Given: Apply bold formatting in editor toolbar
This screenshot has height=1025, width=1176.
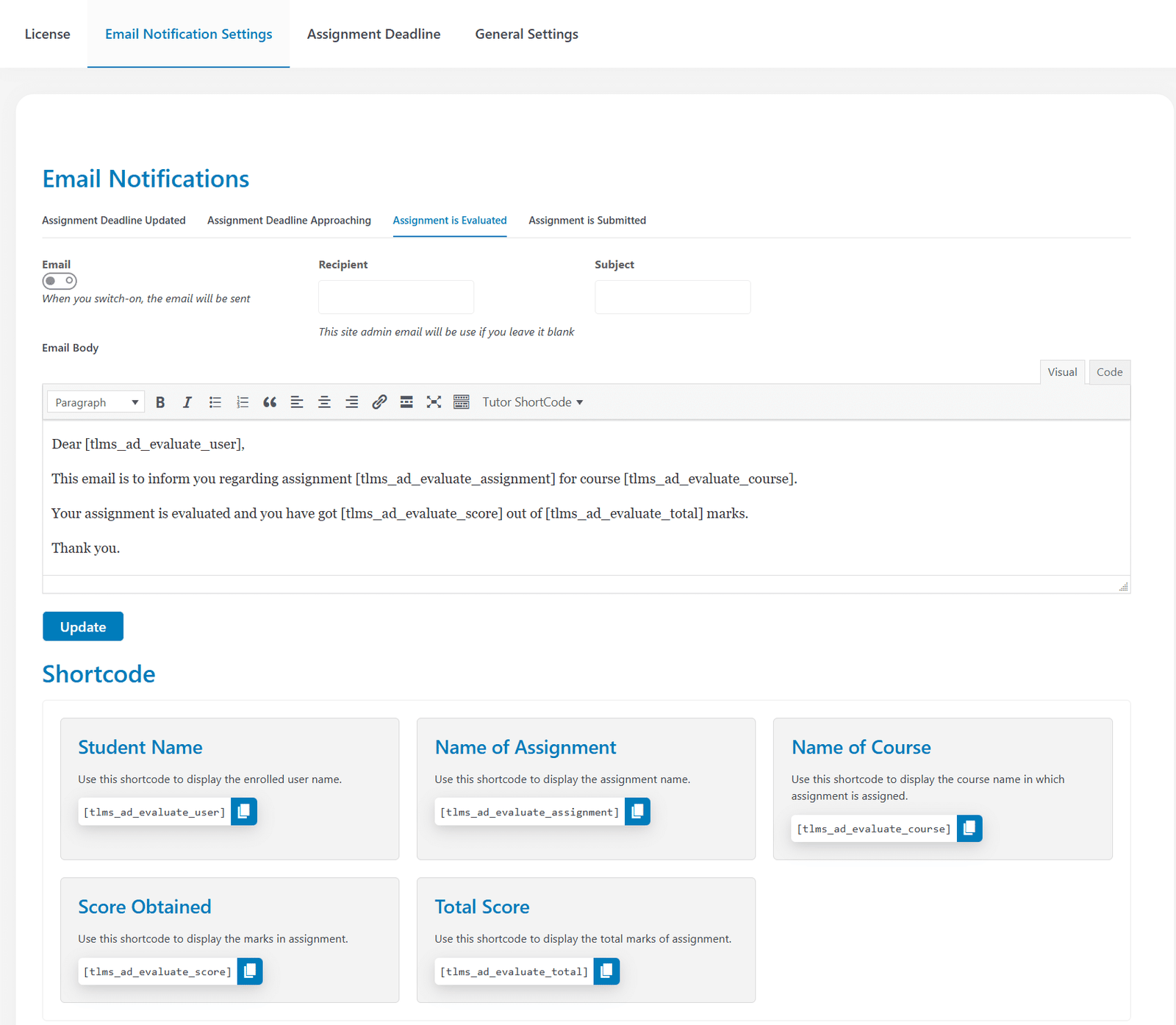Looking at the screenshot, I should 160,402.
